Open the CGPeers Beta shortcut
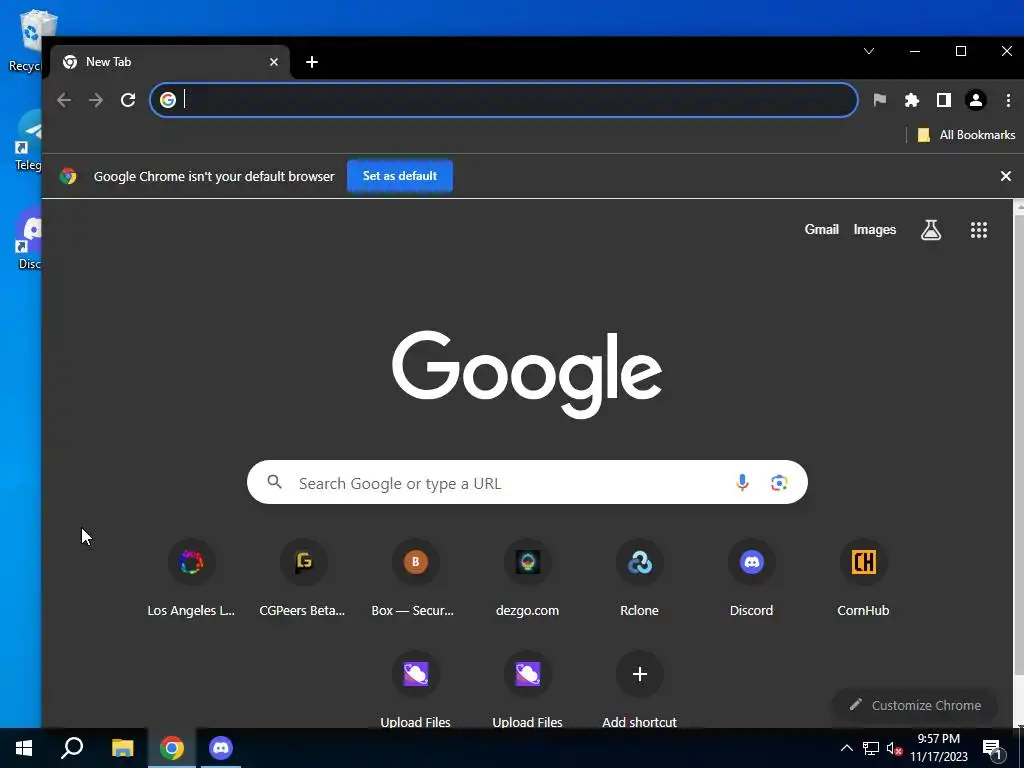Image resolution: width=1024 pixels, height=768 pixels. click(x=303, y=579)
